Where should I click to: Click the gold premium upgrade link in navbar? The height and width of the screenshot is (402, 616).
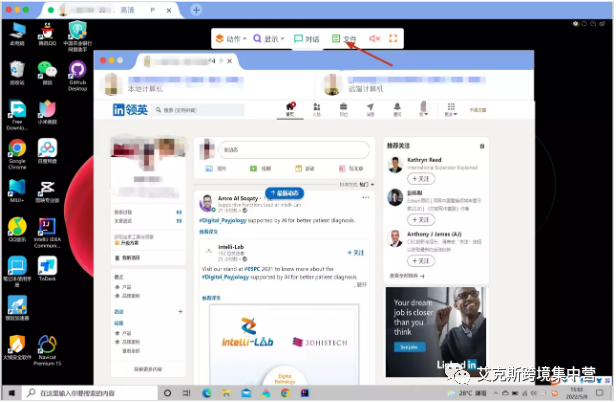pyautogui.click(x=478, y=110)
